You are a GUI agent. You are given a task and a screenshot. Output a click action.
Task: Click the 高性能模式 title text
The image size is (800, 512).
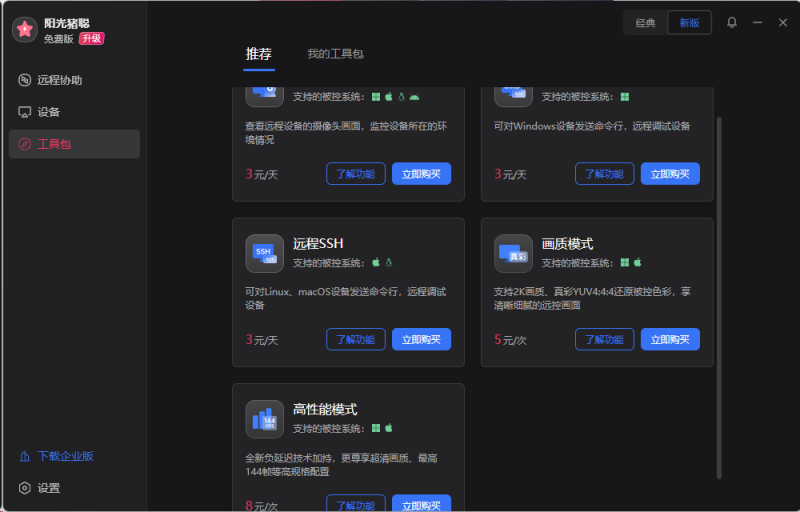coord(325,409)
